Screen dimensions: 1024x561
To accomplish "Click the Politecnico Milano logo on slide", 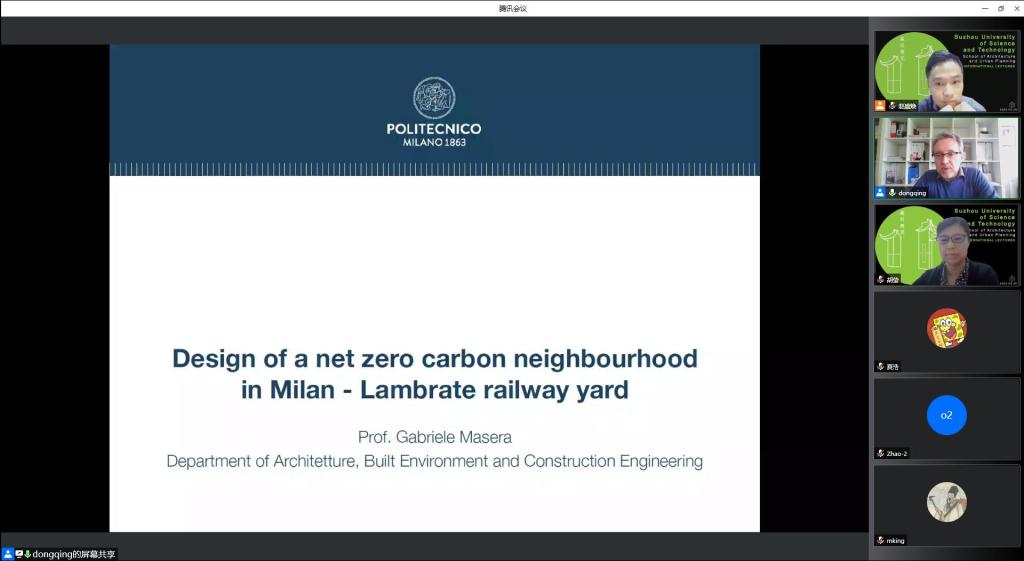I will click(434, 112).
